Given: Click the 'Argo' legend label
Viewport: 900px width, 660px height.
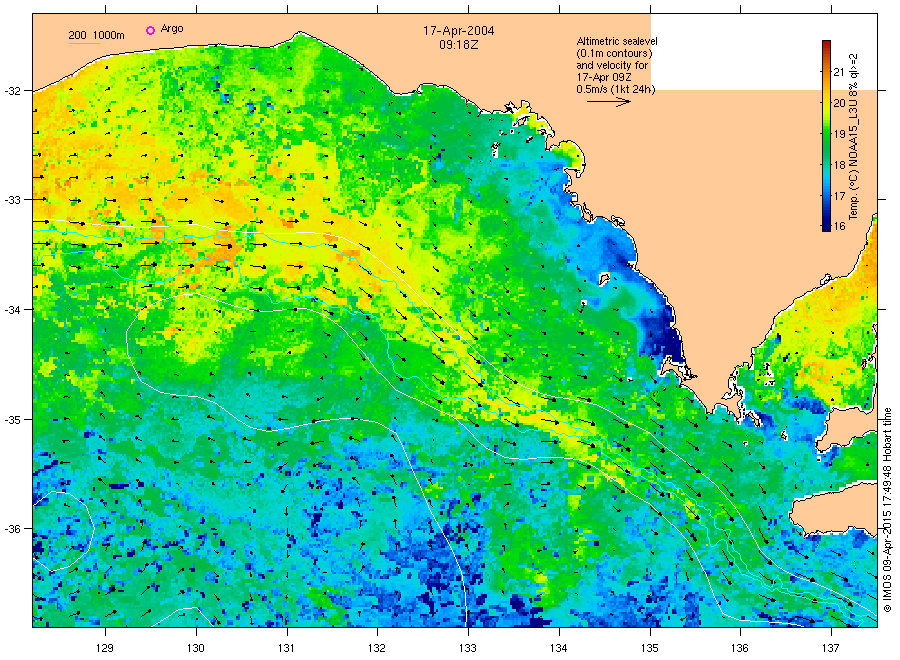Looking at the screenshot, I should (x=172, y=29).
